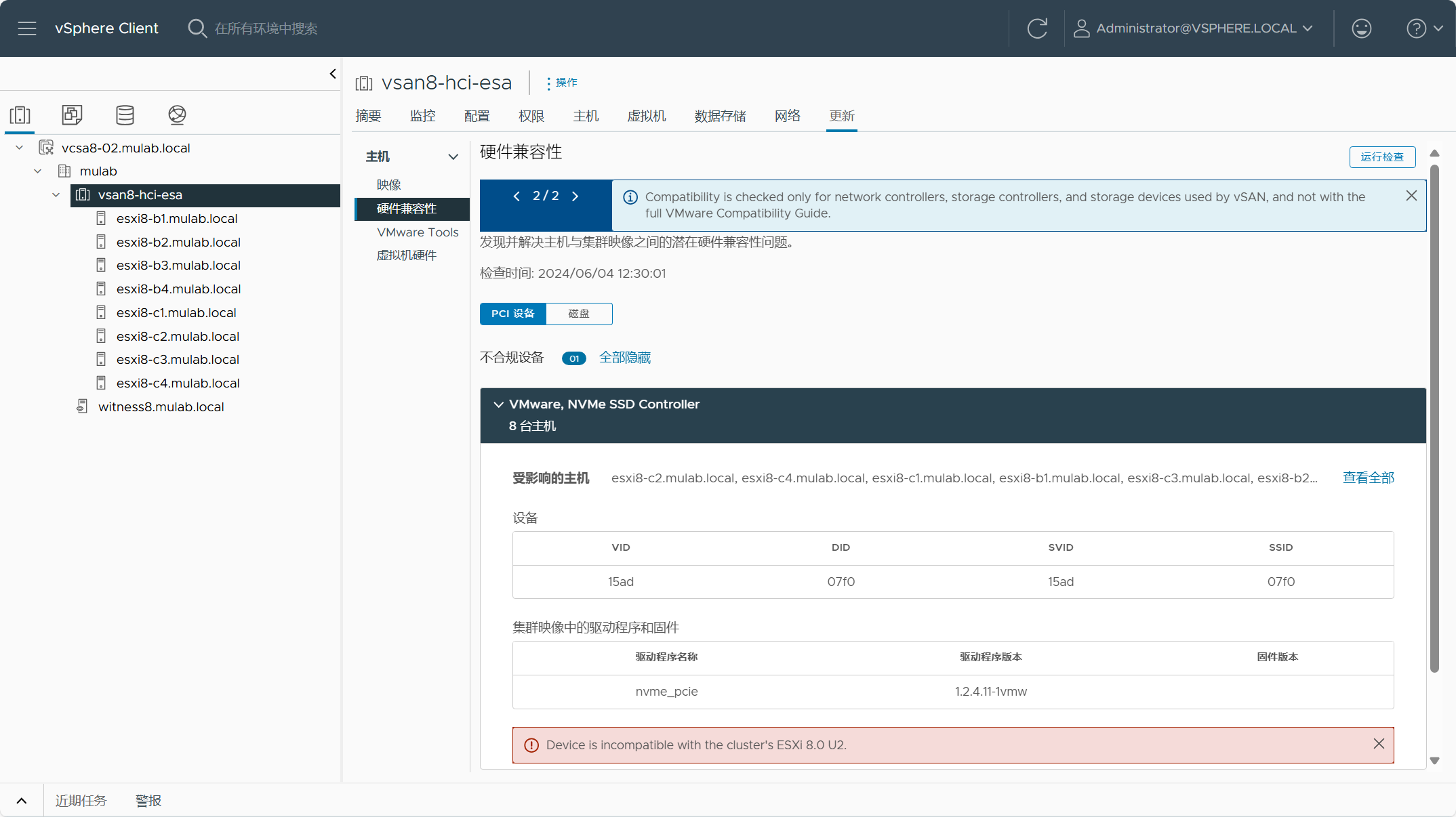Click the 全部隐藏 link
The width and height of the screenshot is (1456, 817).
click(x=625, y=358)
